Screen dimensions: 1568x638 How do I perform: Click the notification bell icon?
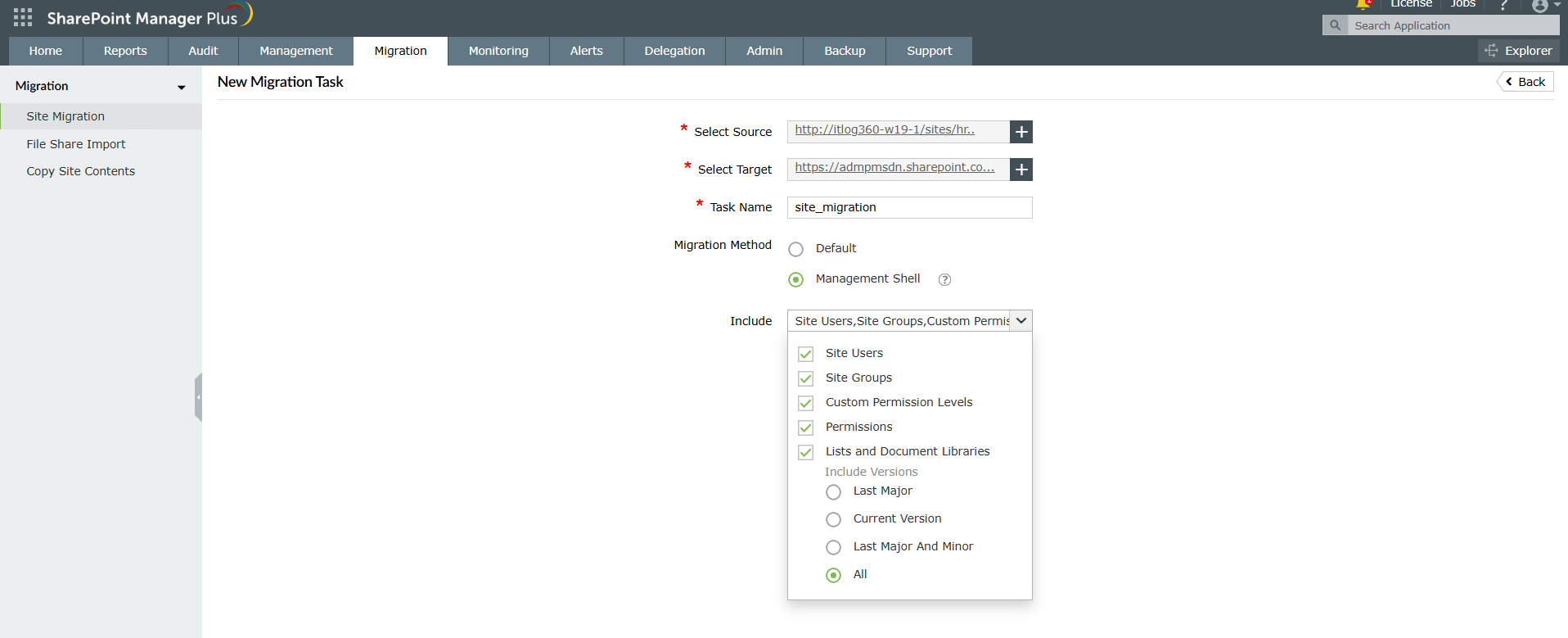(x=1363, y=4)
